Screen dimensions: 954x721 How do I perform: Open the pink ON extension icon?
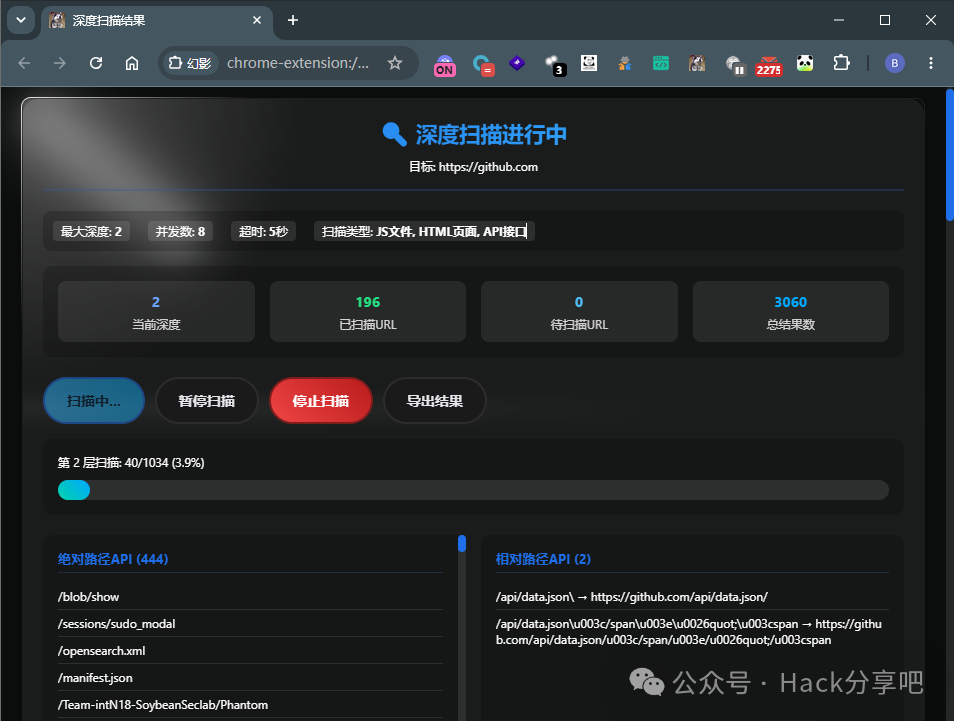(x=445, y=64)
